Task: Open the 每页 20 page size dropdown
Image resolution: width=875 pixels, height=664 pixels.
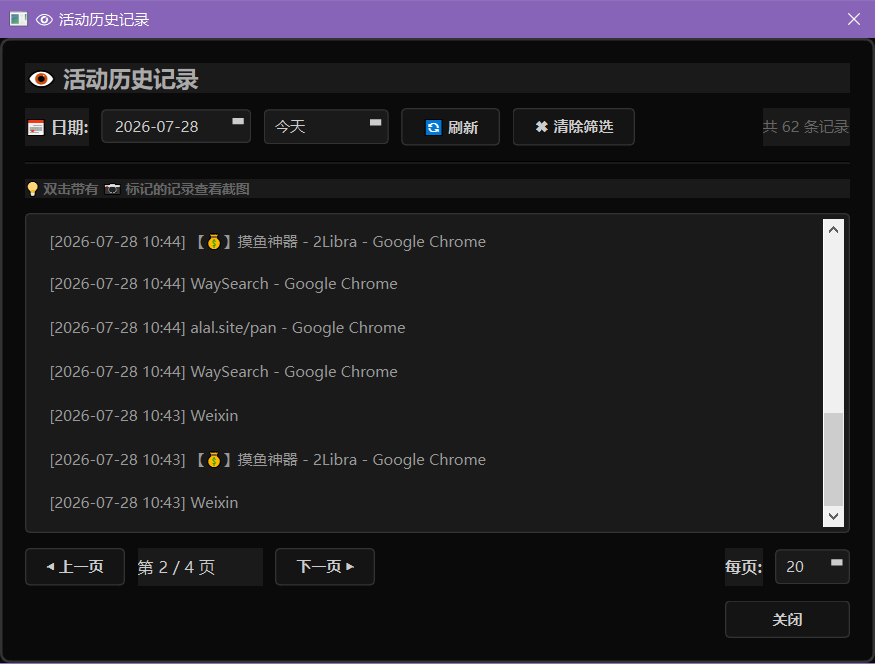Action: (812, 567)
